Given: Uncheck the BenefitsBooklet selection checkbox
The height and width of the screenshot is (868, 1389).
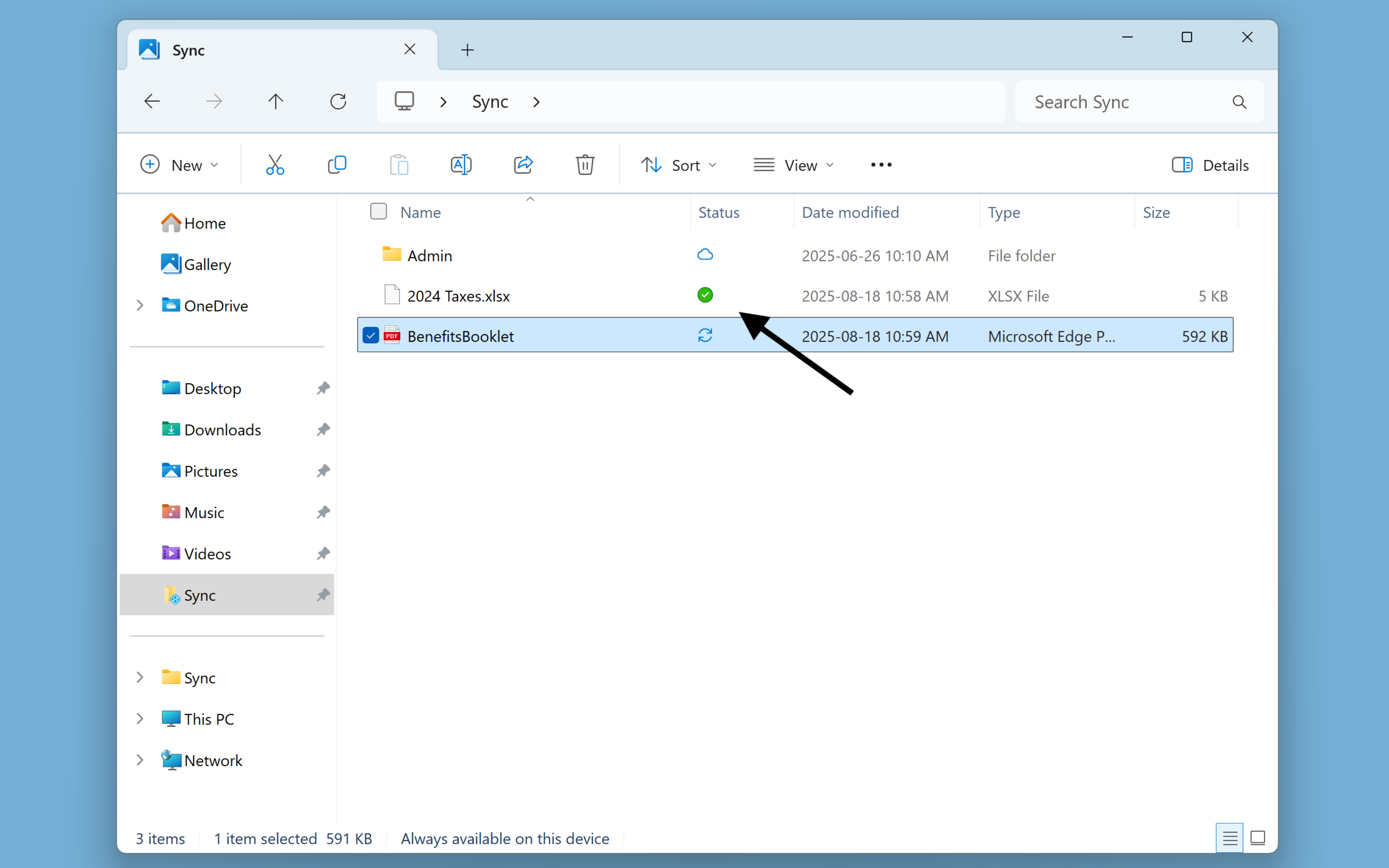Looking at the screenshot, I should (370, 335).
